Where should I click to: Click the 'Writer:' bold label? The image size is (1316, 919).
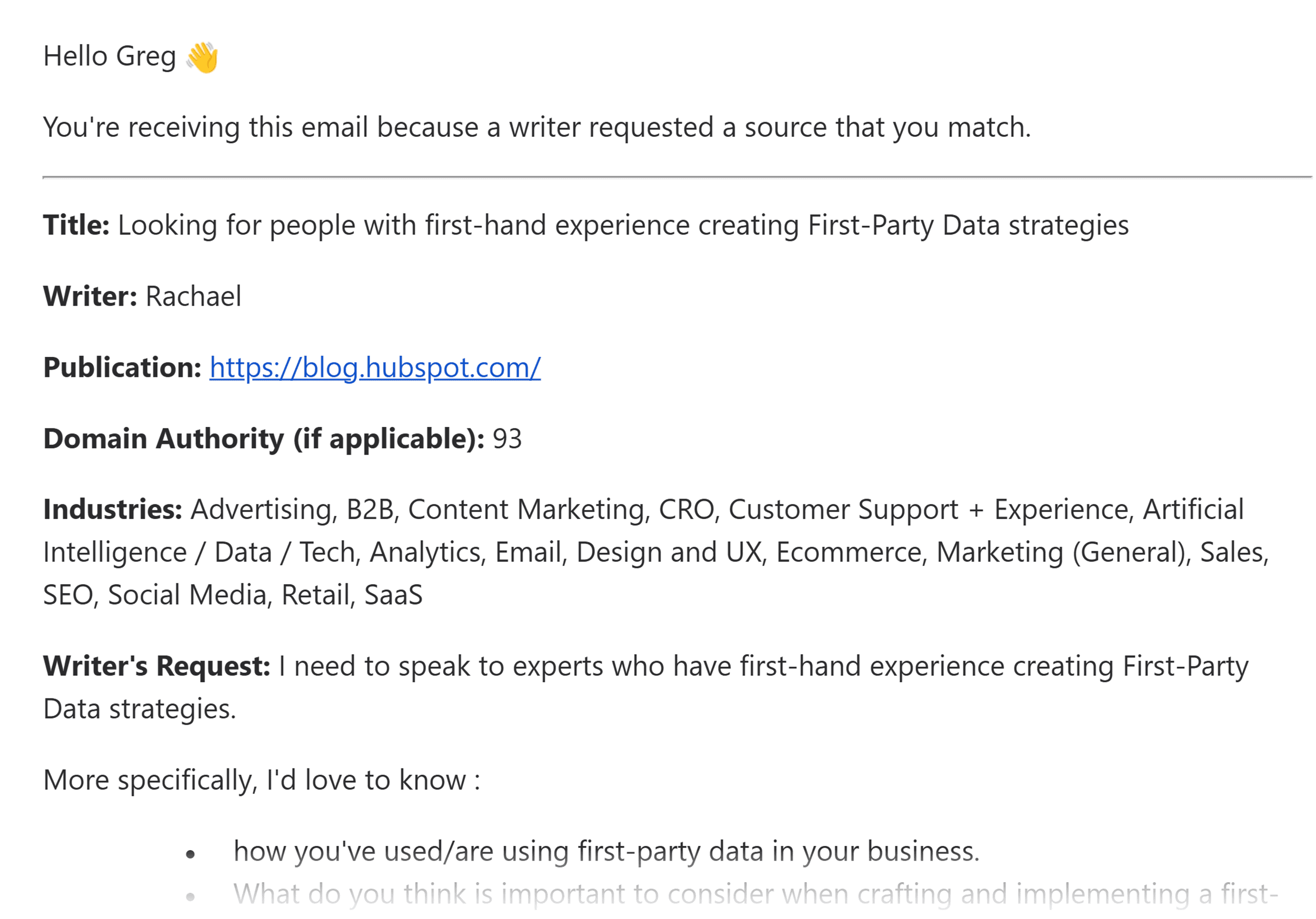90,296
